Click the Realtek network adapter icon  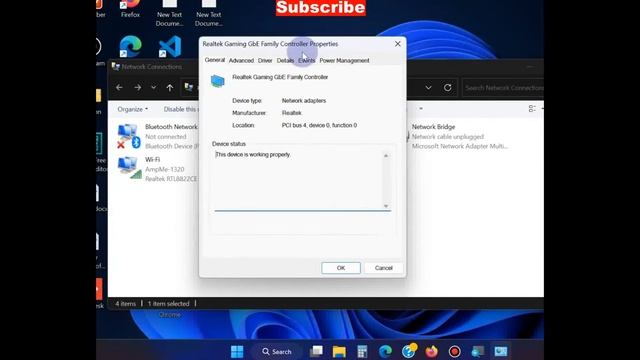coord(218,81)
